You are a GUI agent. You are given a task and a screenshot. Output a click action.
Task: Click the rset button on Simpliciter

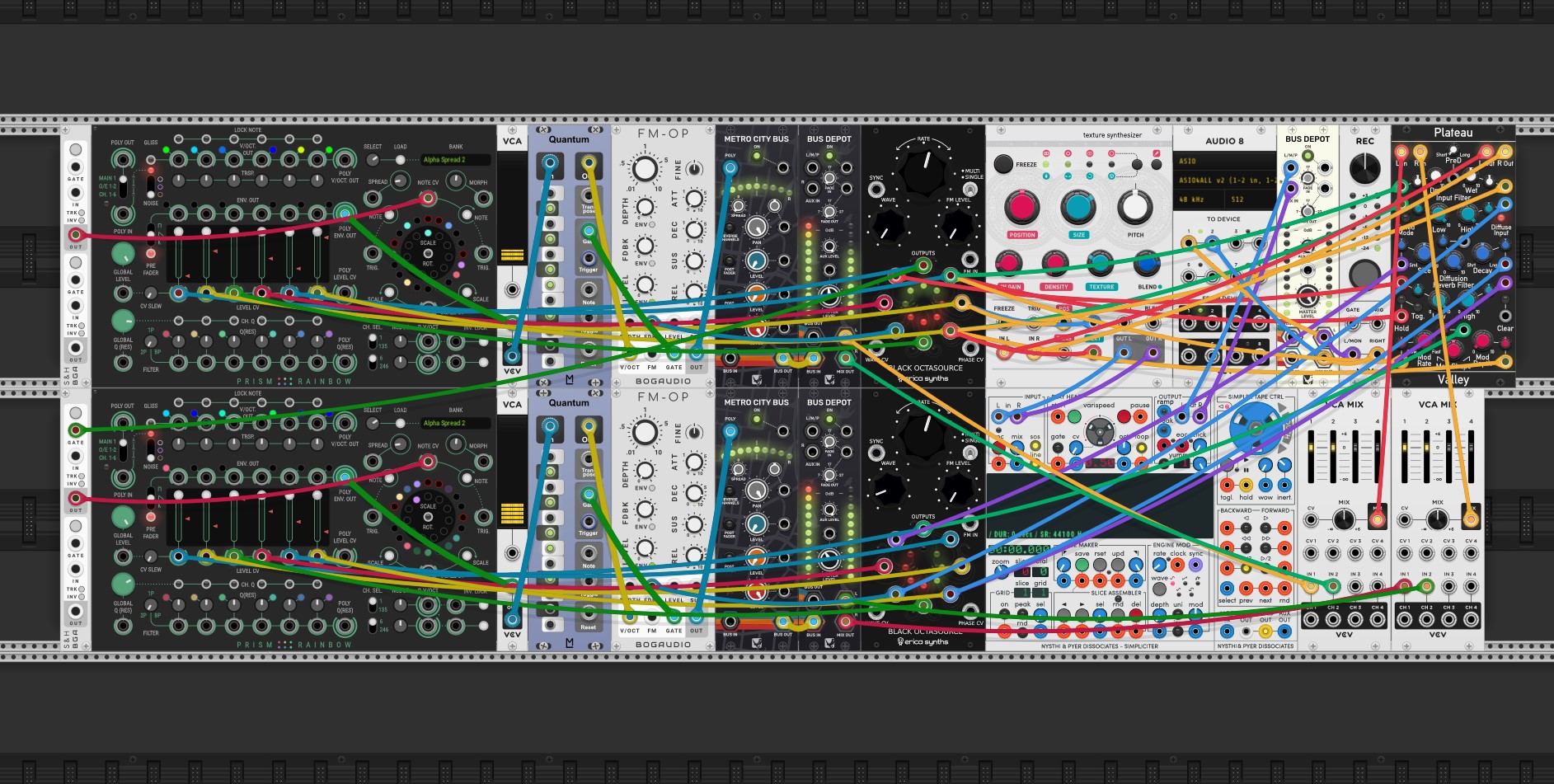click(1099, 566)
